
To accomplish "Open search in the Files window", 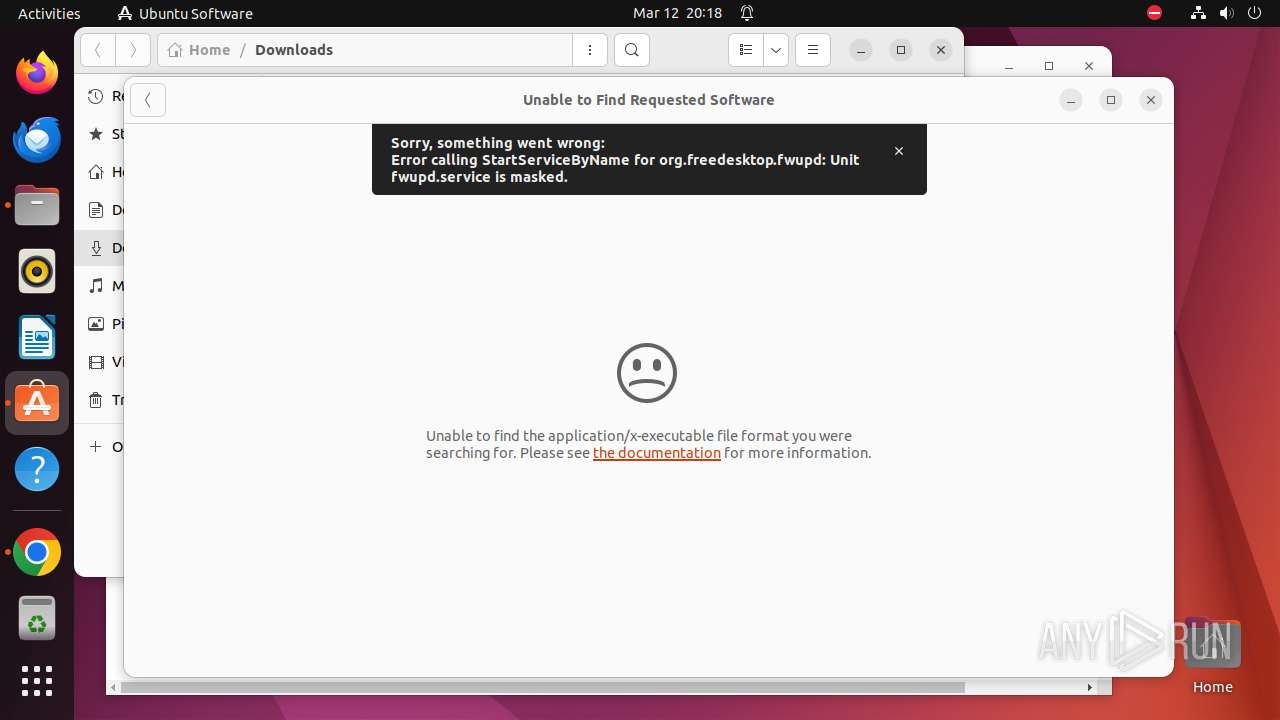I will (632, 50).
